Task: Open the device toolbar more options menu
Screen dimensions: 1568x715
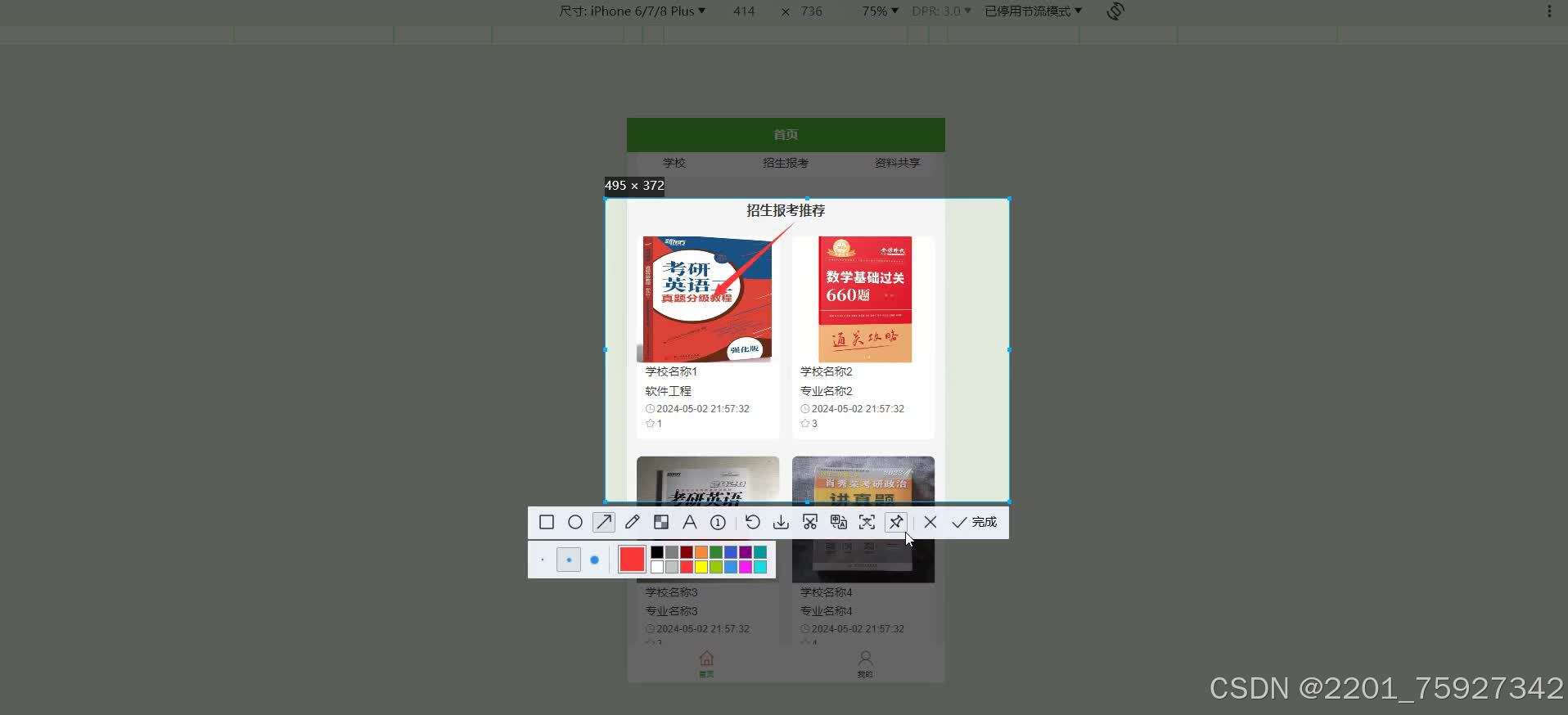Action: point(1549,11)
